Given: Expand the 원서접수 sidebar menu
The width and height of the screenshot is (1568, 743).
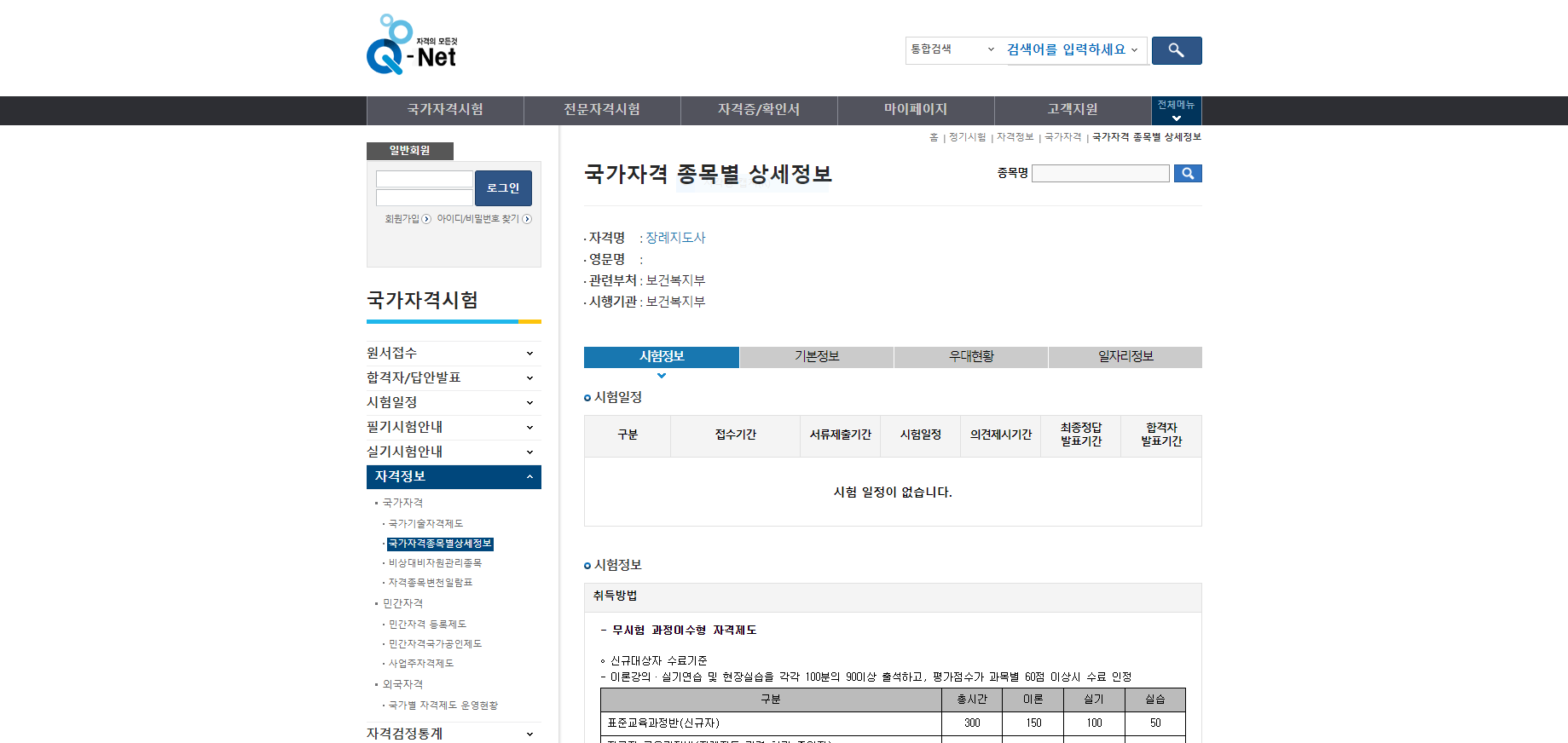Looking at the screenshot, I should (454, 353).
